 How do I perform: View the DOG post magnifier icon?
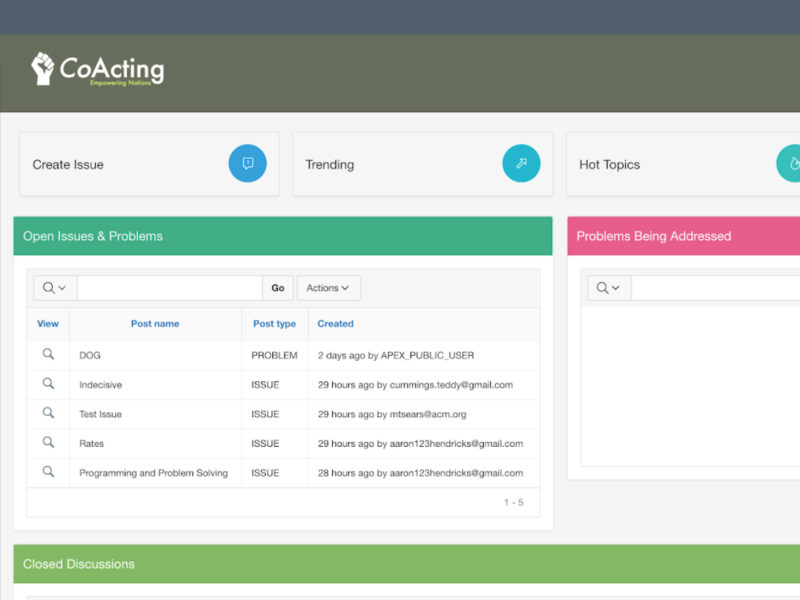coord(48,354)
